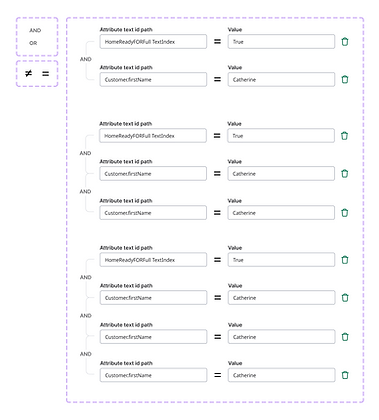Delete first group's Customer.firstName condition row
Screen dimensions: 379x420
pos(345,79)
